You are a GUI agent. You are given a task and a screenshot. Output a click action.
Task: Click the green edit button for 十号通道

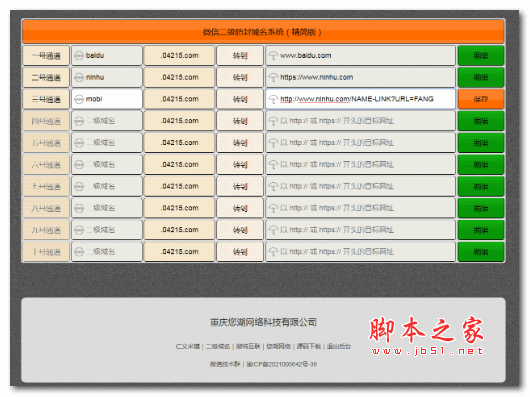coord(481,252)
